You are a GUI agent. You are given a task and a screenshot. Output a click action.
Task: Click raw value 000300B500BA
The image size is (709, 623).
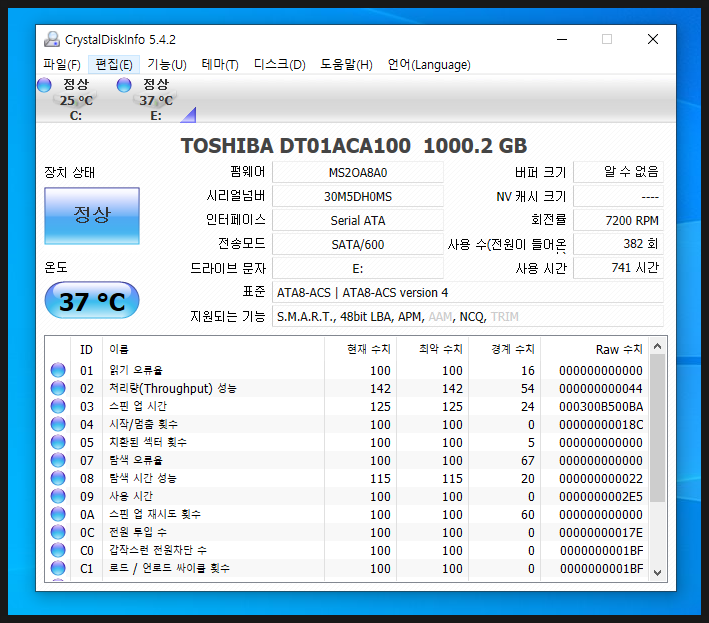[x=601, y=406]
